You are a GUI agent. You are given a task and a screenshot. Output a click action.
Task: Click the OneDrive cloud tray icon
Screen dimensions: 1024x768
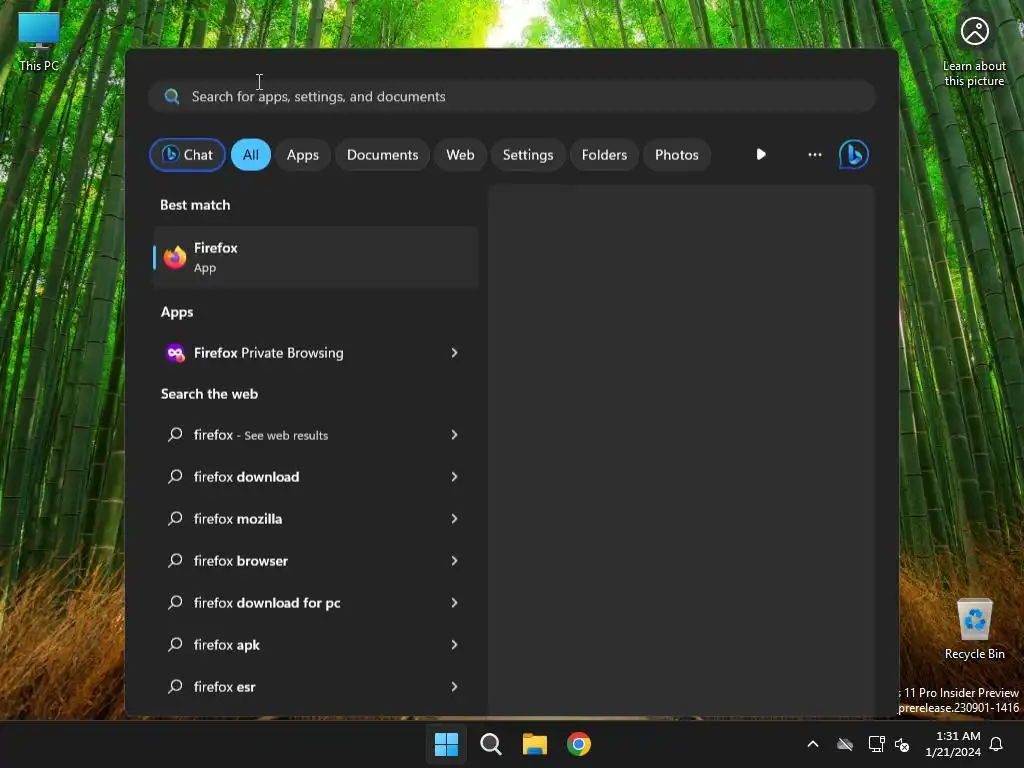pos(845,744)
